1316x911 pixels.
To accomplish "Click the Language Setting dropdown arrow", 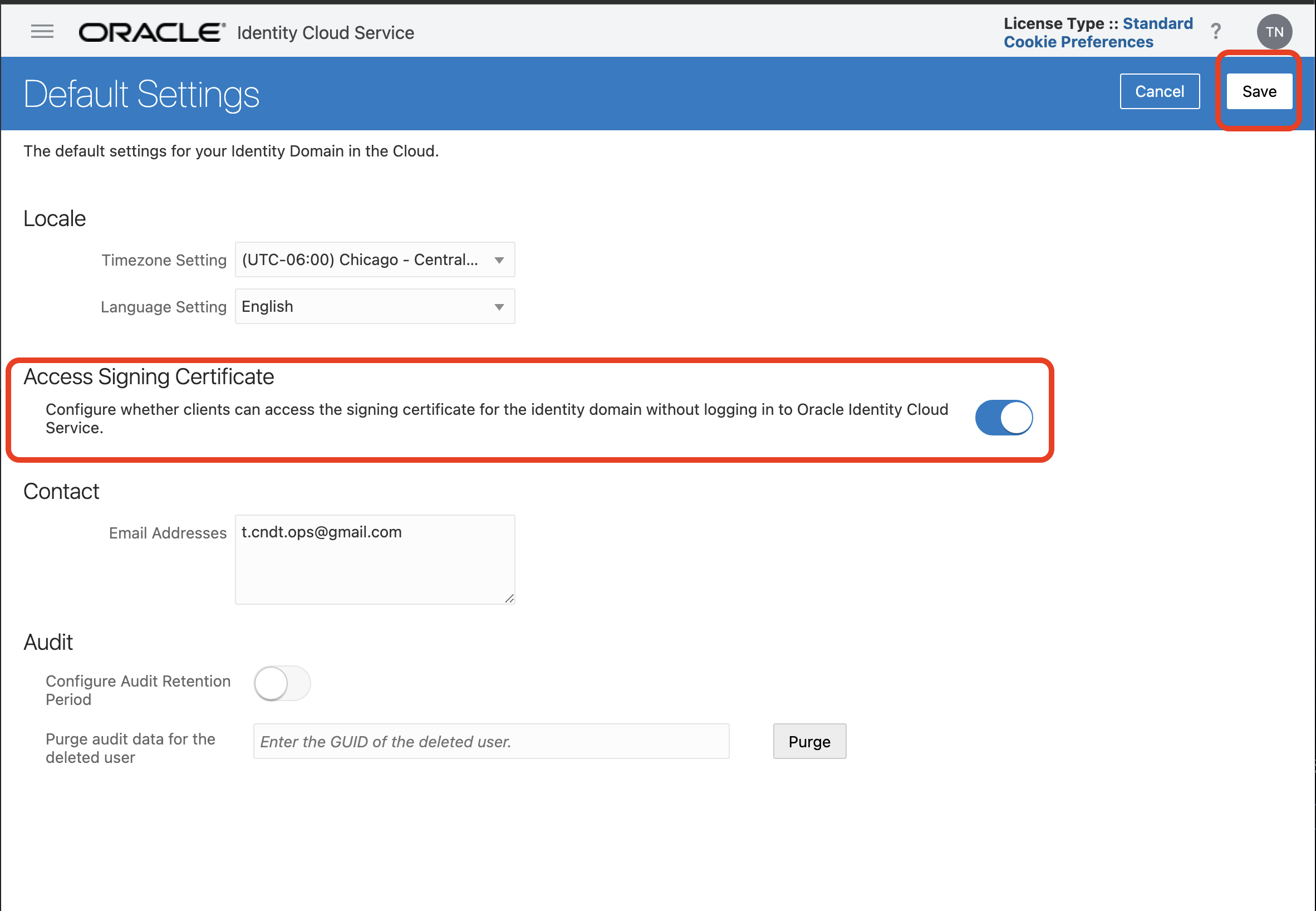I will [x=499, y=307].
